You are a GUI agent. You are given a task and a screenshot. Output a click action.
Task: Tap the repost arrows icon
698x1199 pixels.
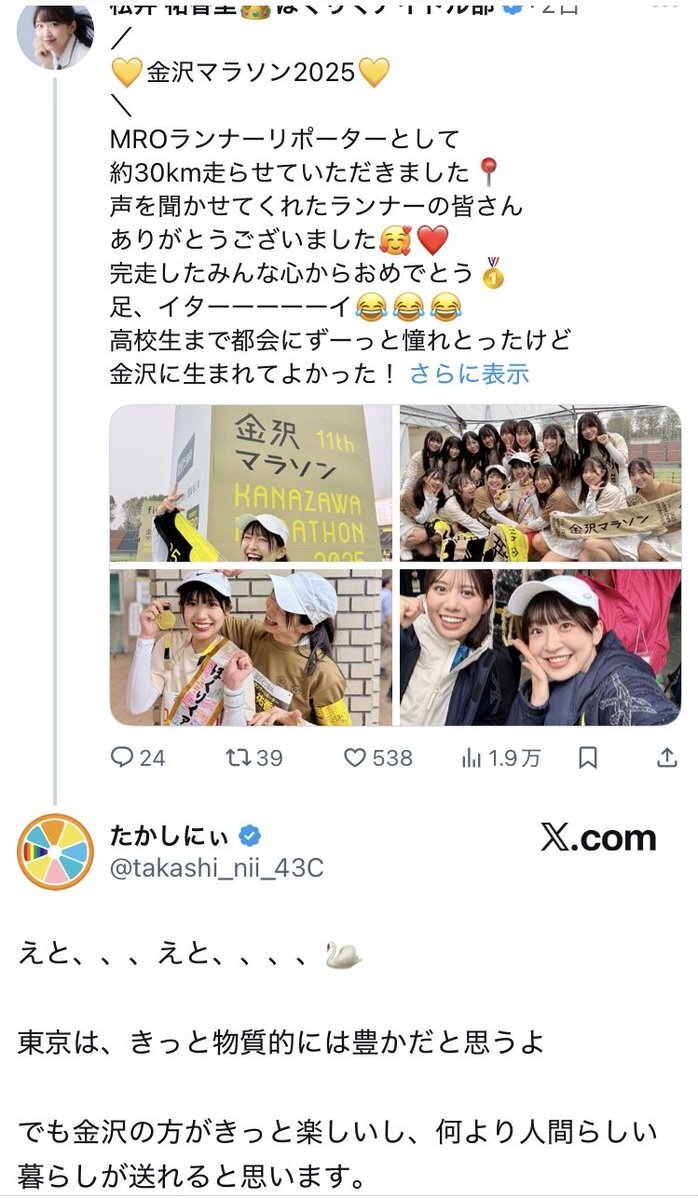pos(238,757)
